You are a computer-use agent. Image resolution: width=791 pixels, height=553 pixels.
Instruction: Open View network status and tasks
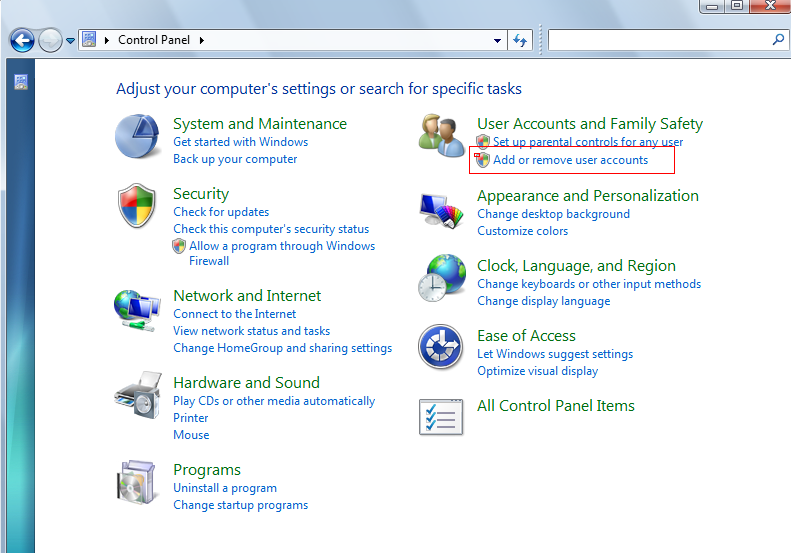[x=252, y=331]
